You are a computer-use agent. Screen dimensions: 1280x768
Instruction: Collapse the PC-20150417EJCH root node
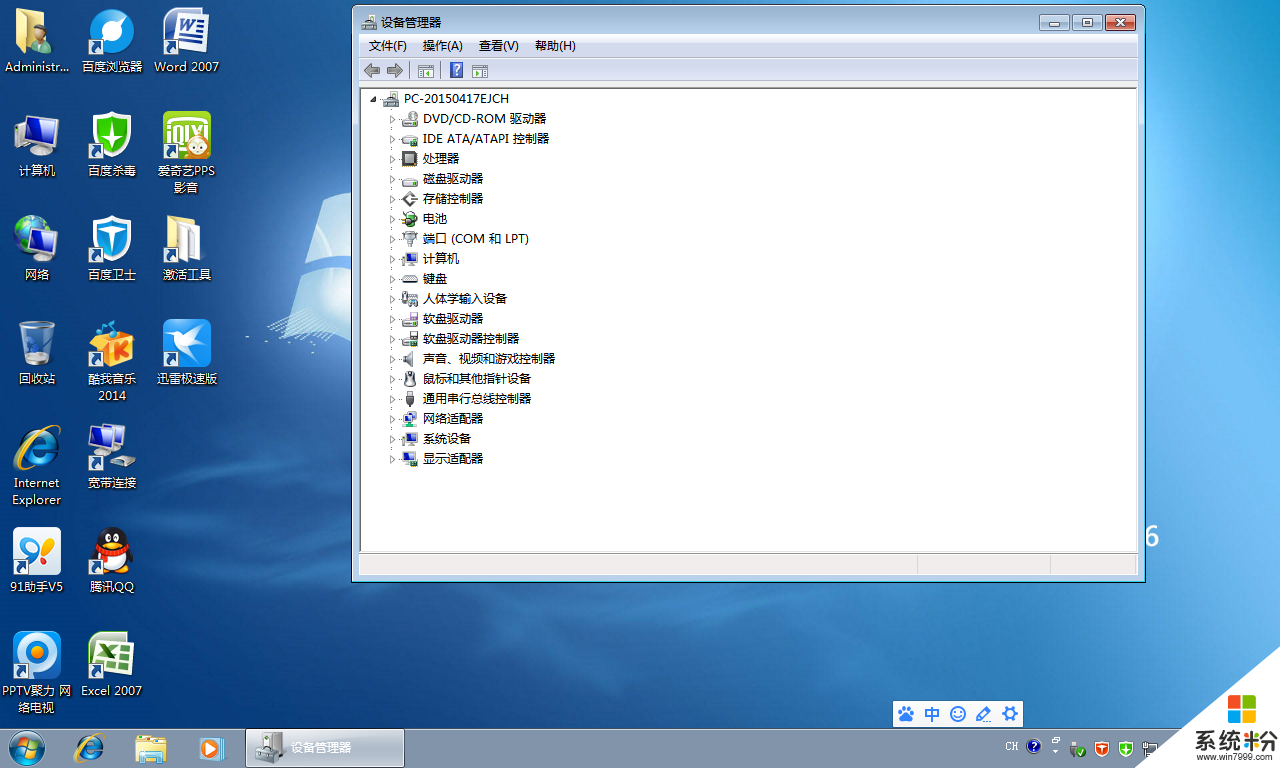point(374,99)
